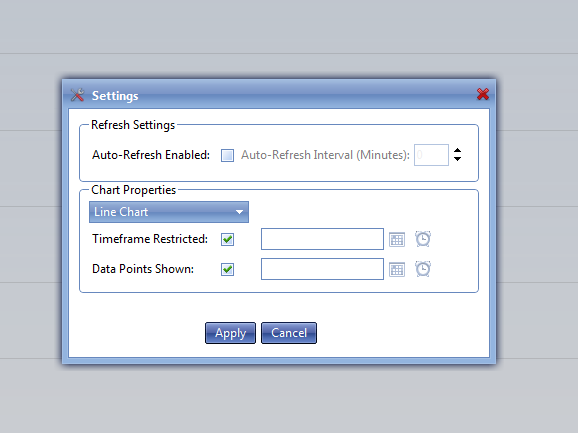Uncheck the Timeframe Restricted checkbox

227,240
